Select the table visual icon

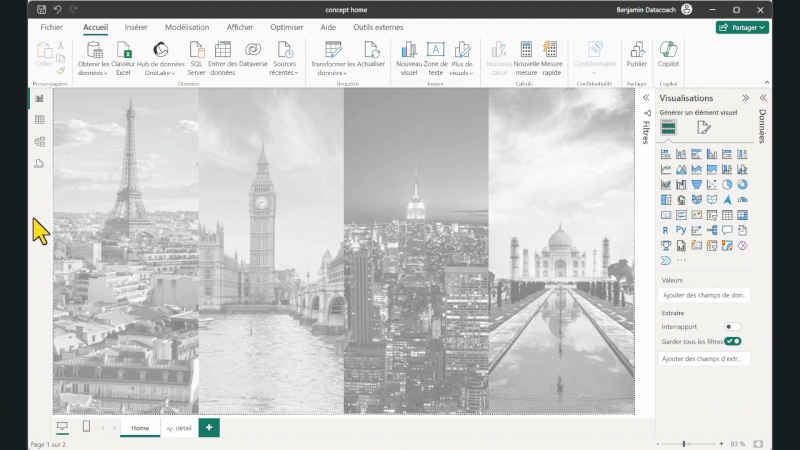tap(727, 215)
